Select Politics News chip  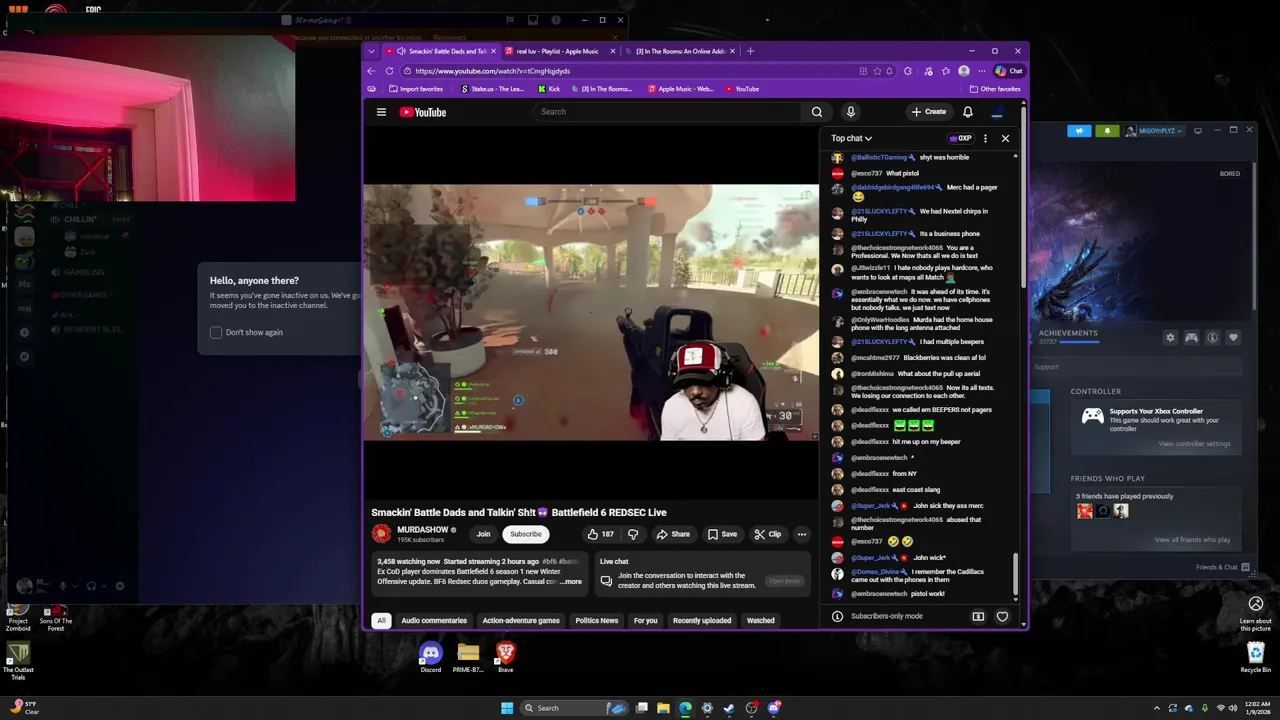pyautogui.click(x=597, y=620)
